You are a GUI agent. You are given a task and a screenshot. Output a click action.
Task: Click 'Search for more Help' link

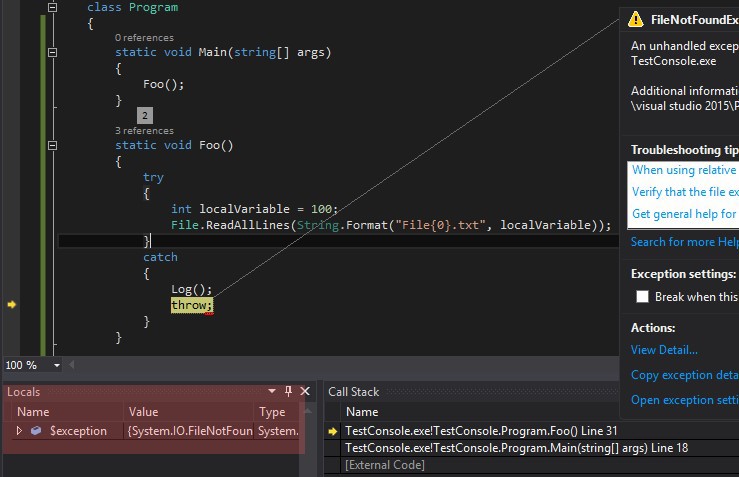click(x=684, y=242)
